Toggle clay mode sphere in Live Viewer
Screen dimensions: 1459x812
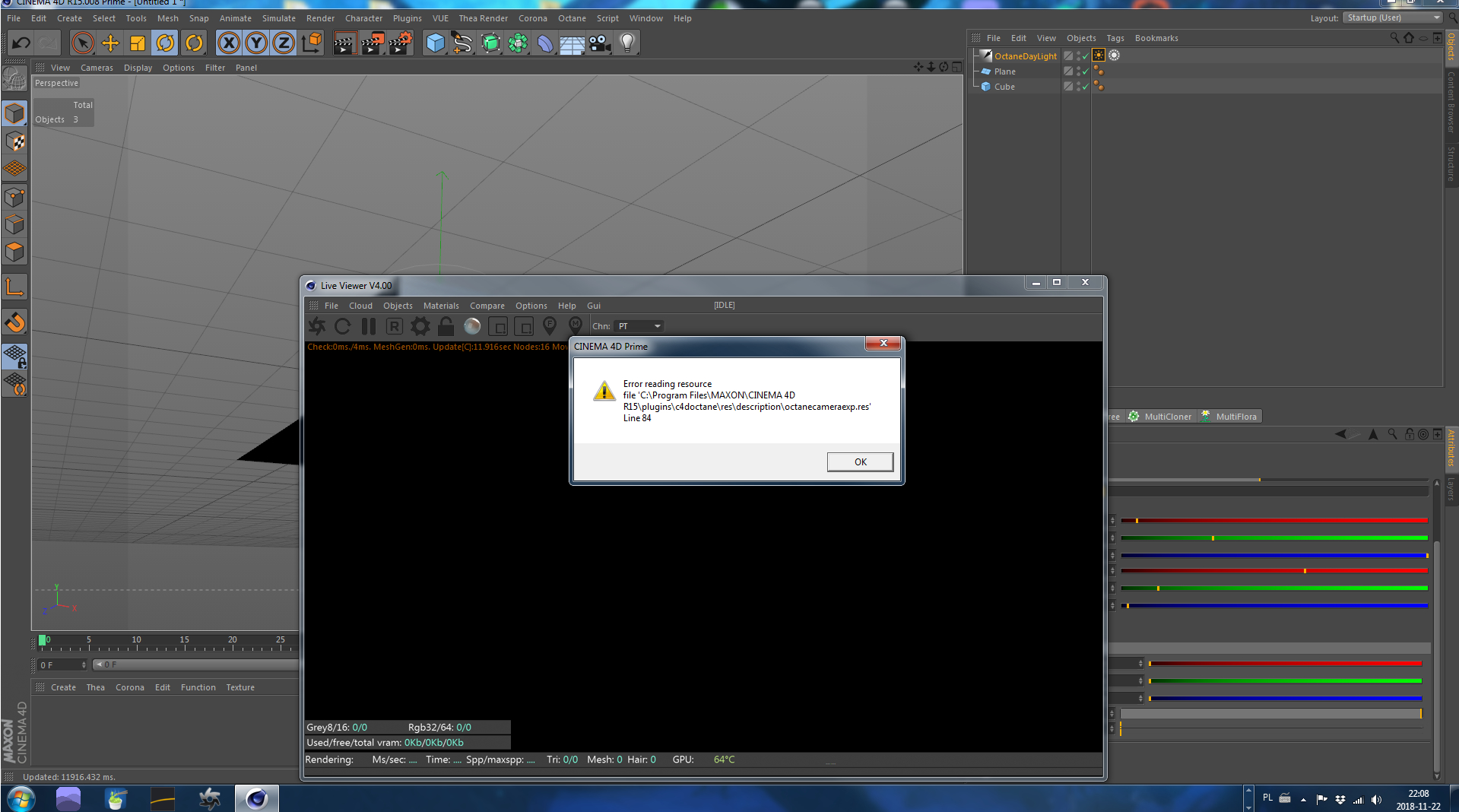pyautogui.click(x=472, y=326)
